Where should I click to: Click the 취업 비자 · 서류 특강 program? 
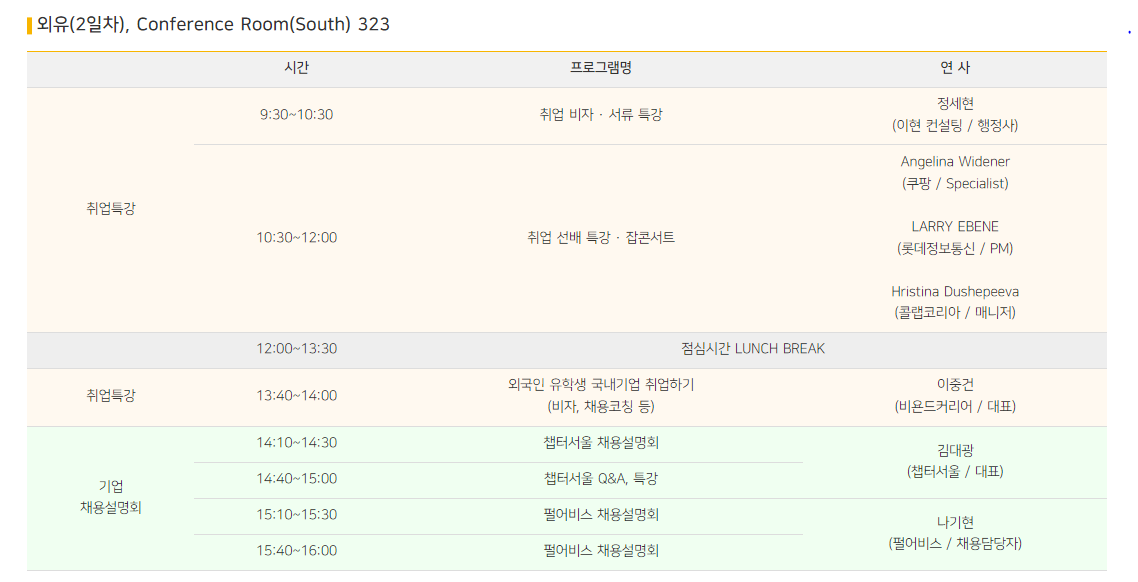pos(601,115)
